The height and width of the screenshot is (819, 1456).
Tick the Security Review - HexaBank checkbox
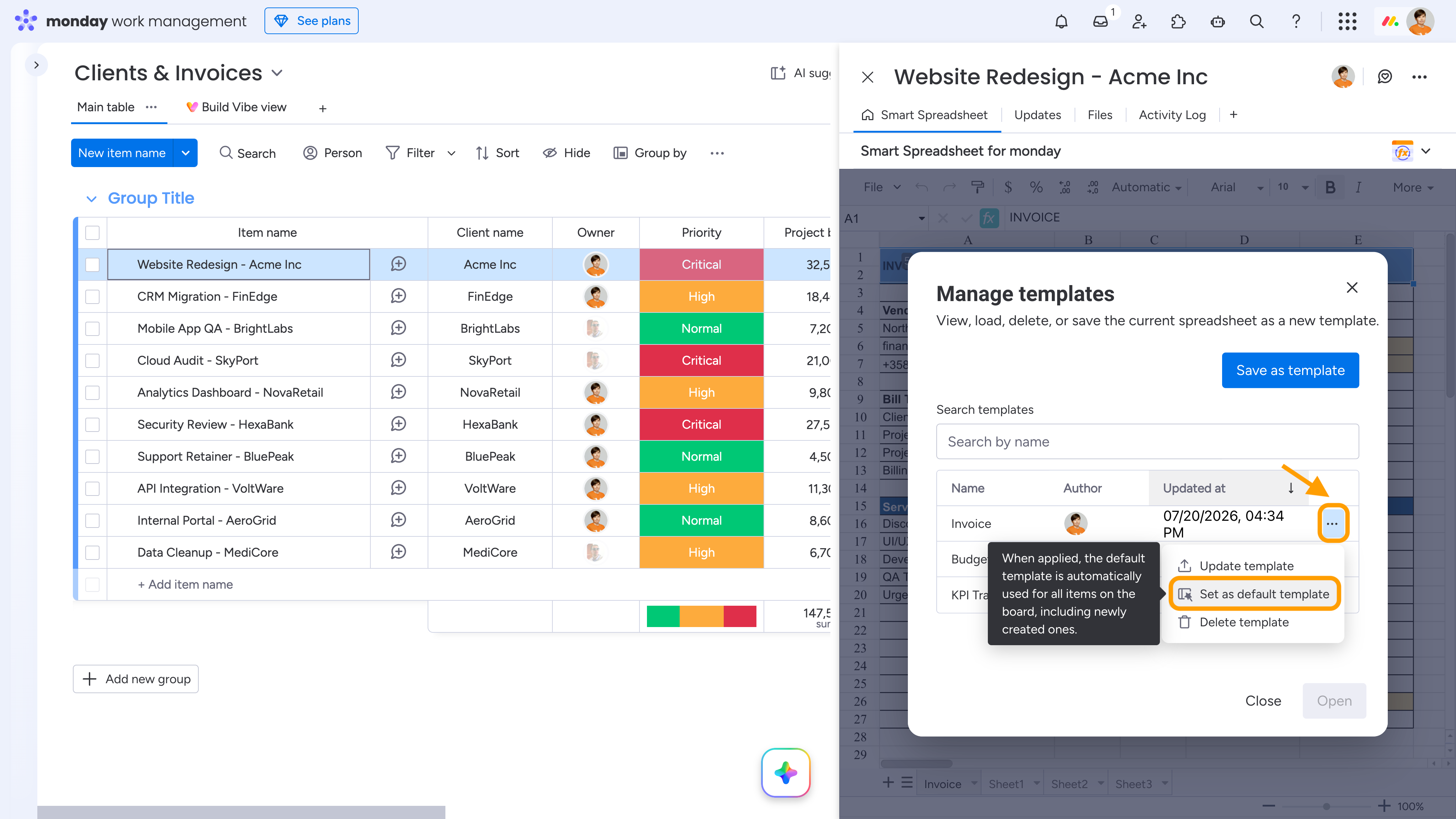click(x=92, y=424)
